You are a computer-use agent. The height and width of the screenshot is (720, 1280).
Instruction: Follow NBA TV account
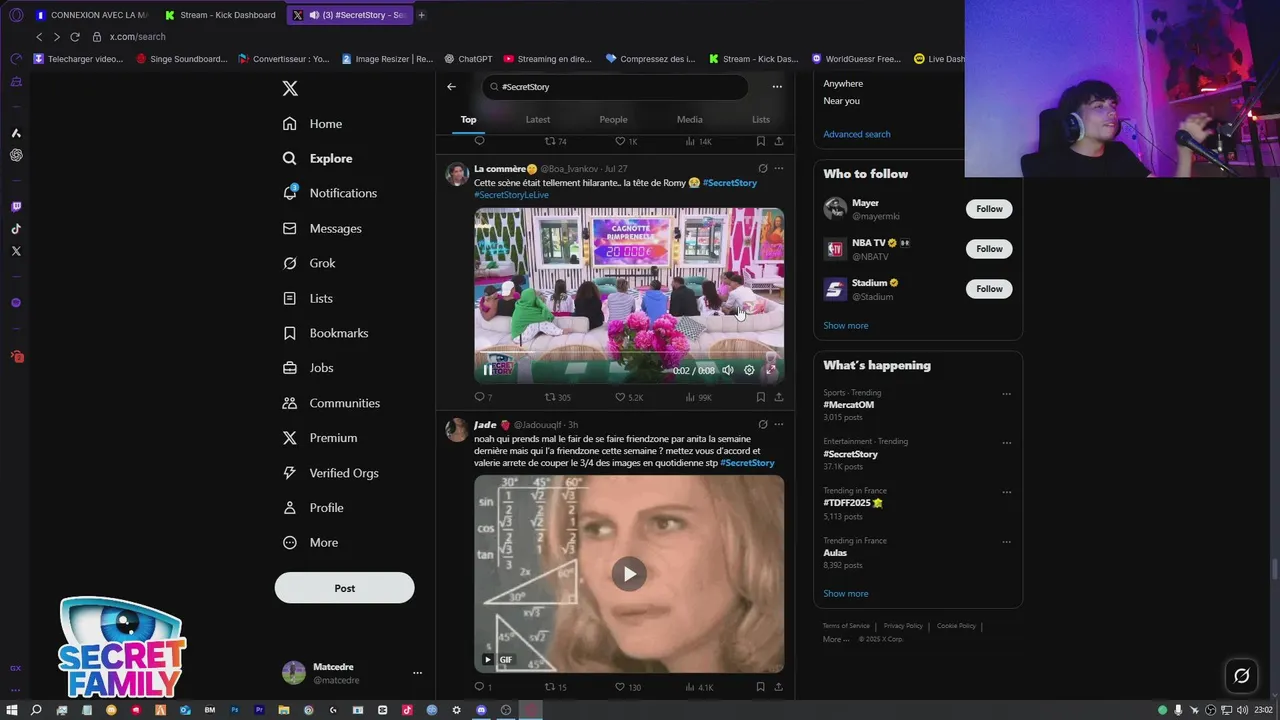pos(989,249)
